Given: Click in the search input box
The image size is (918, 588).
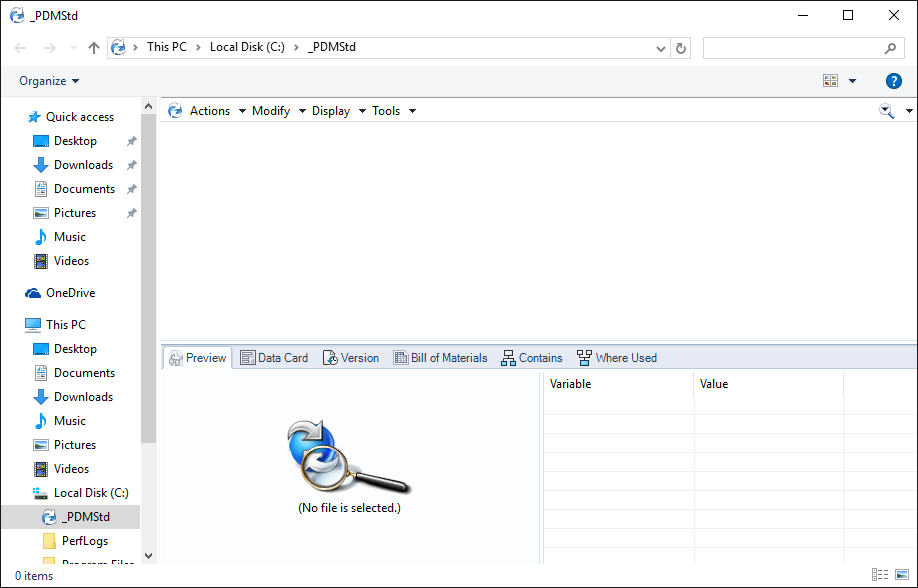Looking at the screenshot, I should pyautogui.click(x=790, y=48).
